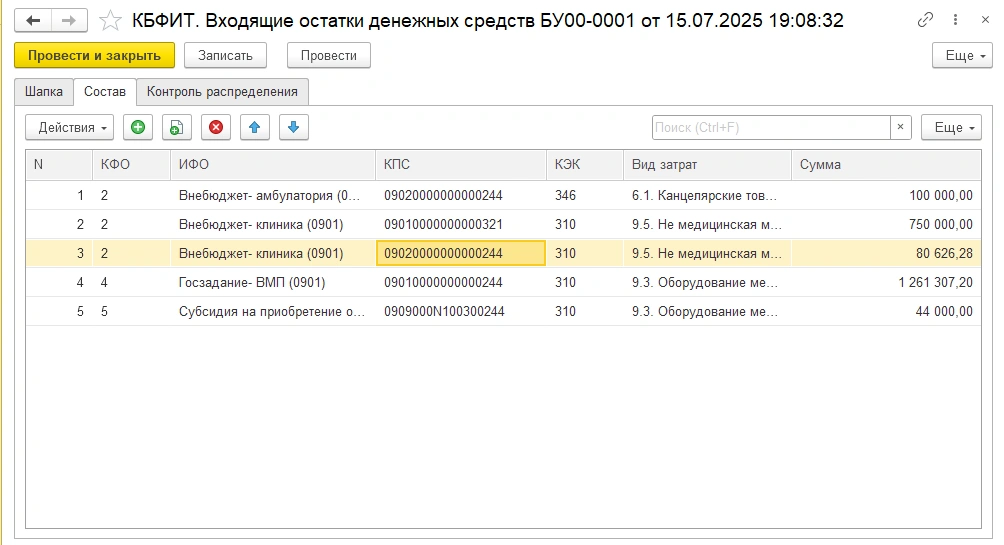Click the КЭК column header

pos(585,165)
